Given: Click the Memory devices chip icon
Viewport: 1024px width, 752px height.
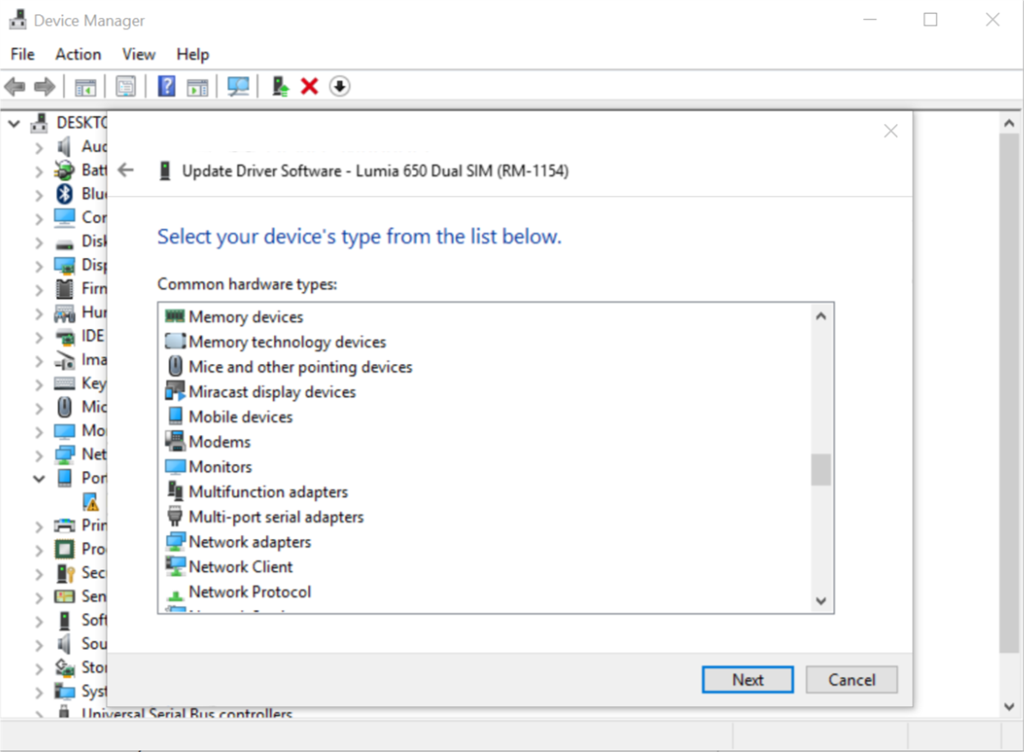Looking at the screenshot, I should 175,317.
